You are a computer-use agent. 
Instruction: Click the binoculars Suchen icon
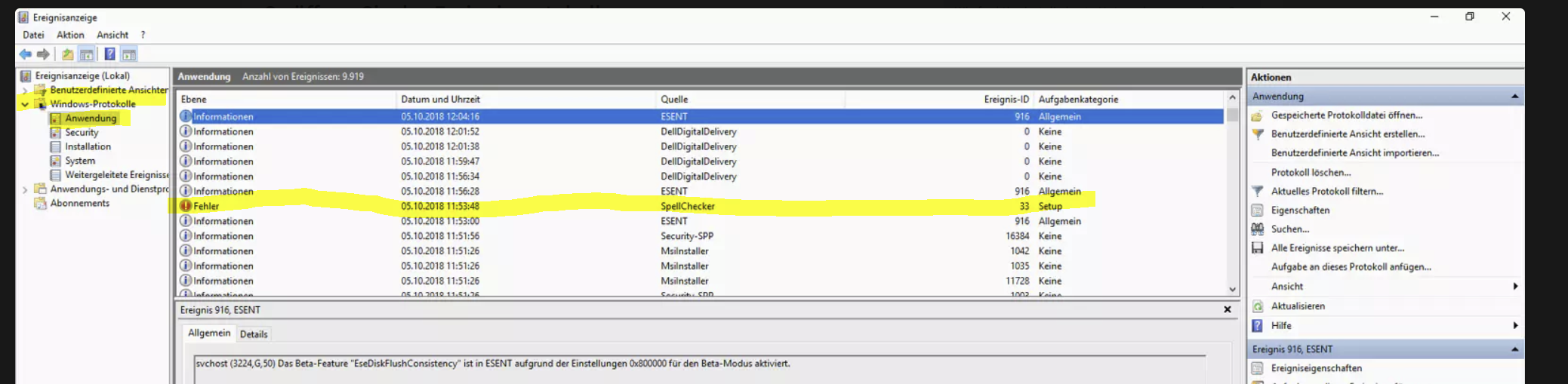pyautogui.click(x=1258, y=229)
